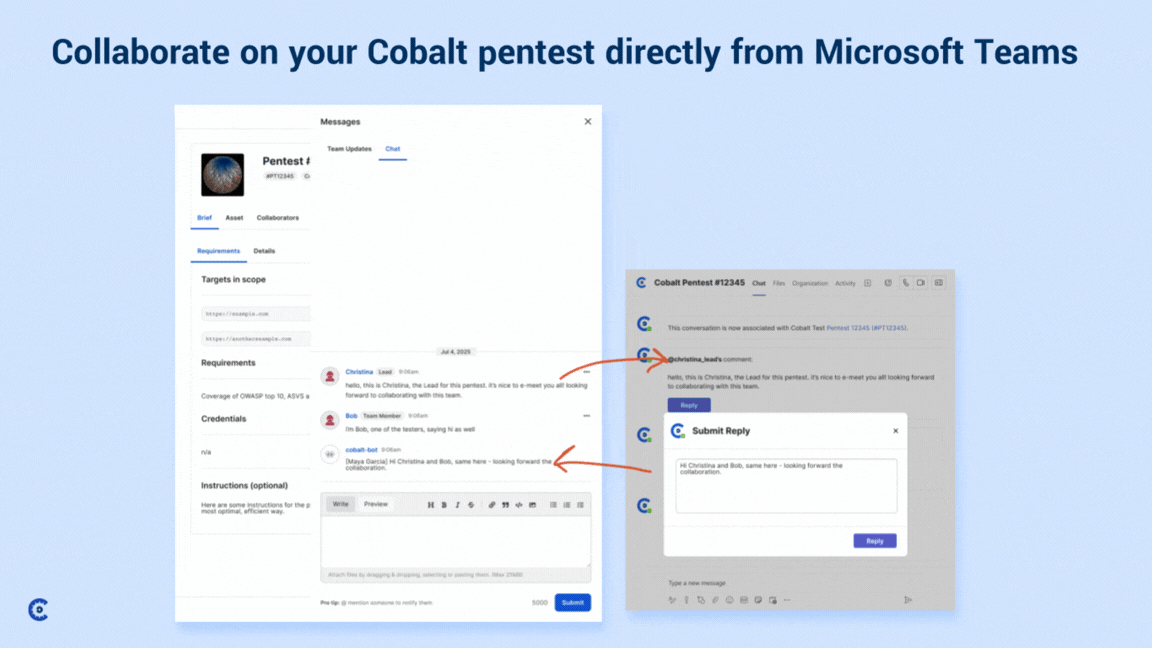Image resolution: width=1152 pixels, height=648 pixels.
Task: Submit the message in Cobalt
Action: click(x=572, y=602)
